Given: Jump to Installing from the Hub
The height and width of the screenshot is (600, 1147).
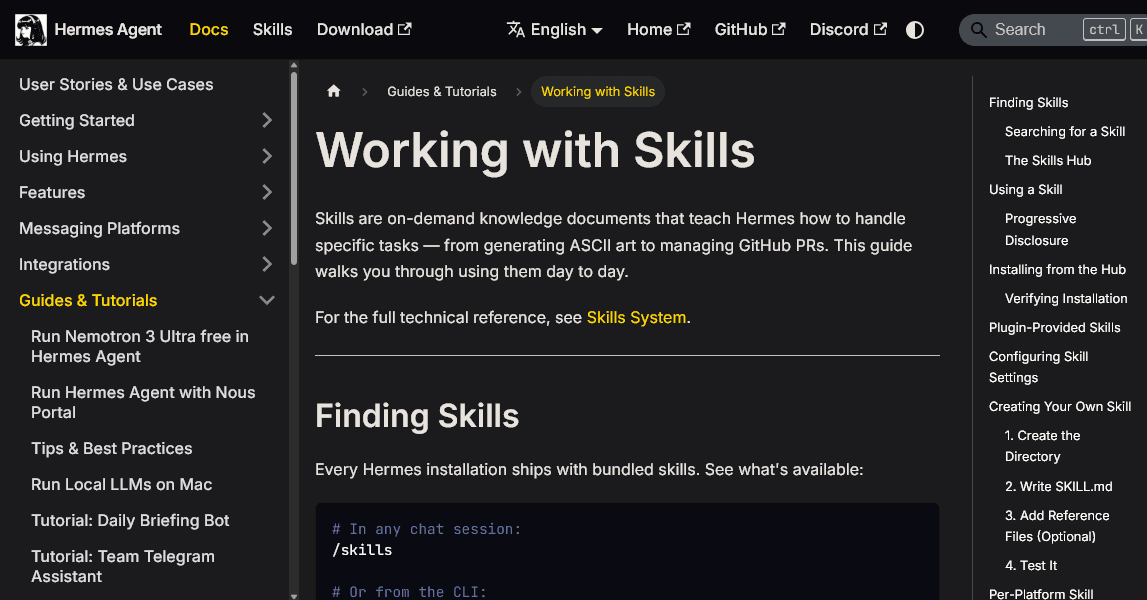Looking at the screenshot, I should (1057, 269).
